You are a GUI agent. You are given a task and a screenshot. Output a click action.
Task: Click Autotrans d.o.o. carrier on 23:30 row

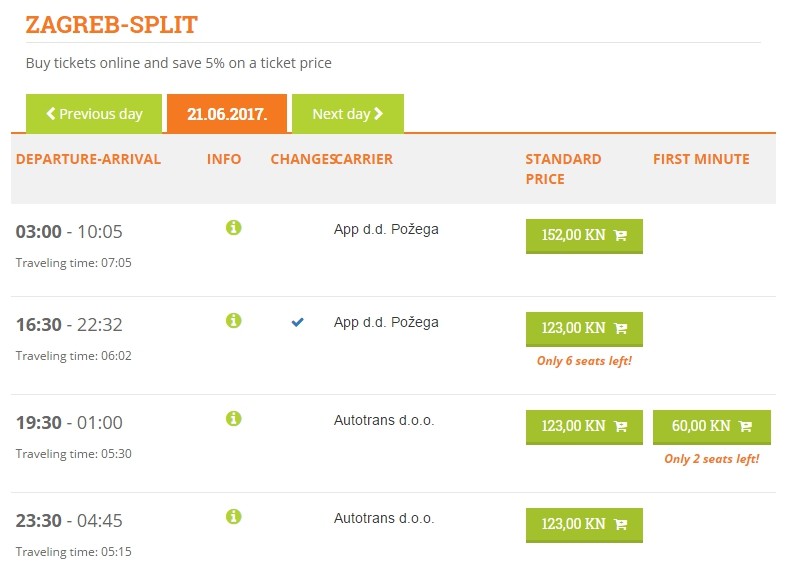point(384,518)
